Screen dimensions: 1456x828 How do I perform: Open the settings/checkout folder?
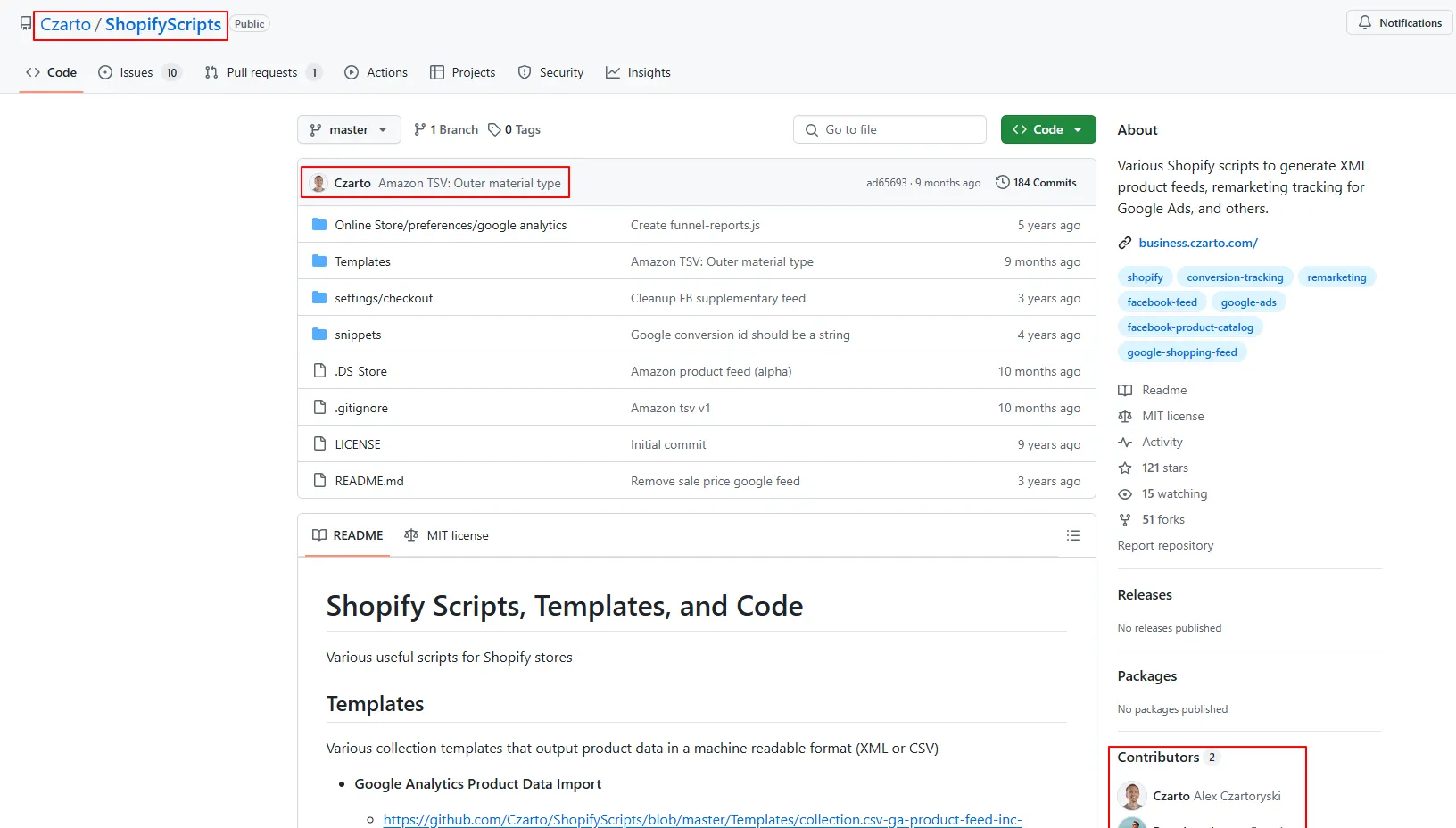[x=384, y=298]
